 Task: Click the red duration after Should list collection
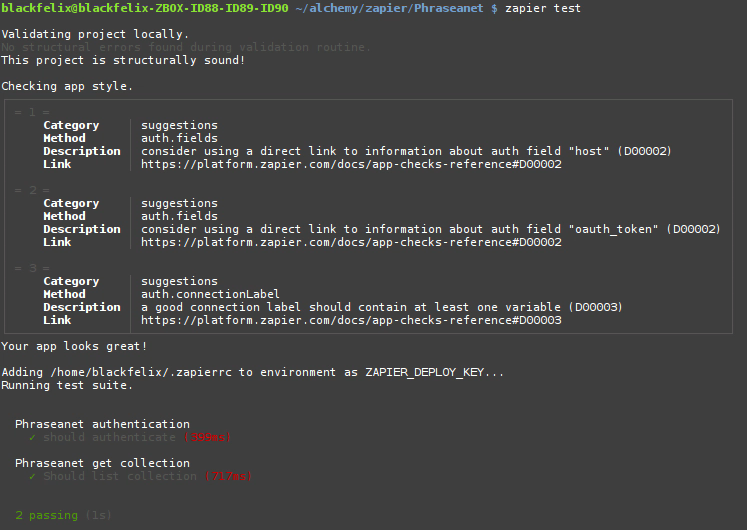[229, 476]
